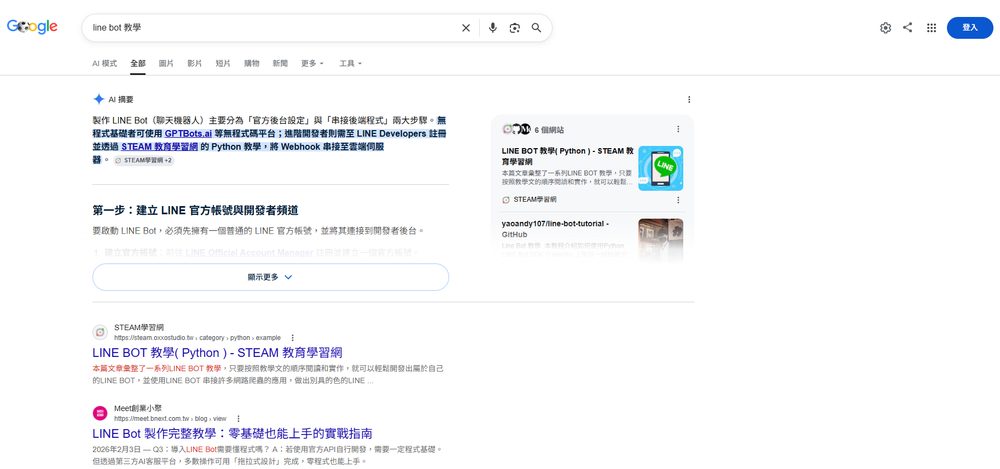Open LINE BOT 教學( Python ) result title
Viewport: 1000px width, 469px height.
(217, 353)
